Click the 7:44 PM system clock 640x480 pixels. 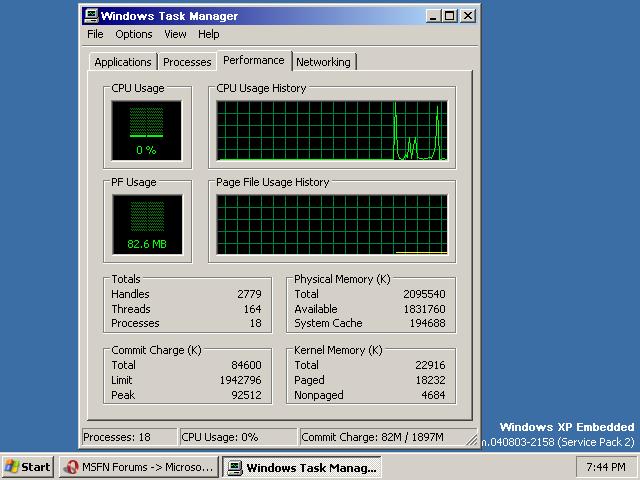pos(606,467)
